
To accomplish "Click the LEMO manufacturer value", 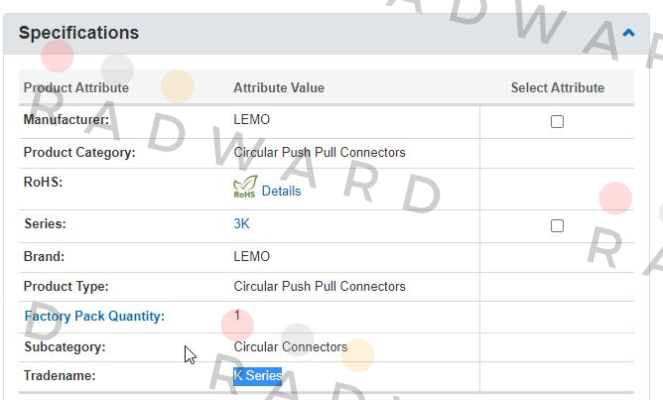I will click(x=251, y=120).
